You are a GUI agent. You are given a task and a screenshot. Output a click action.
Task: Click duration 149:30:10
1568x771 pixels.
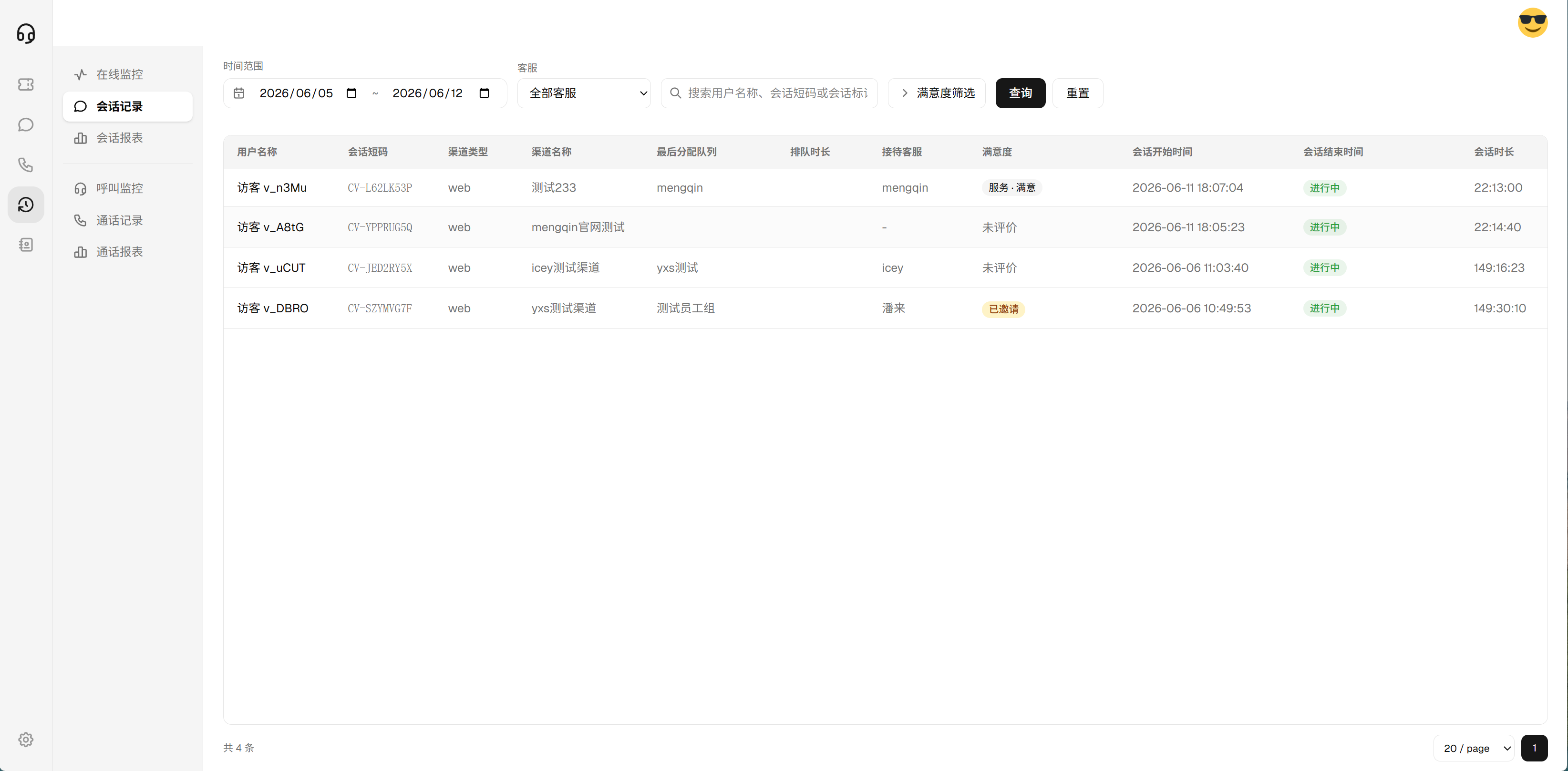coord(1500,308)
